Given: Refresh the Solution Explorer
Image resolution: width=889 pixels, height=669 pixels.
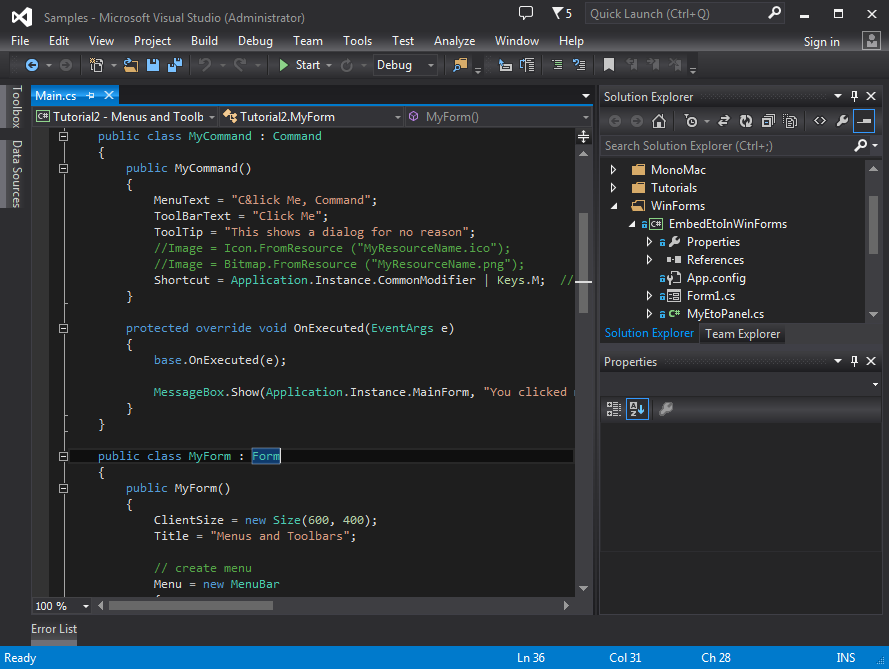Looking at the screenshot, I should pyautogui.click(x=746, y=121).
